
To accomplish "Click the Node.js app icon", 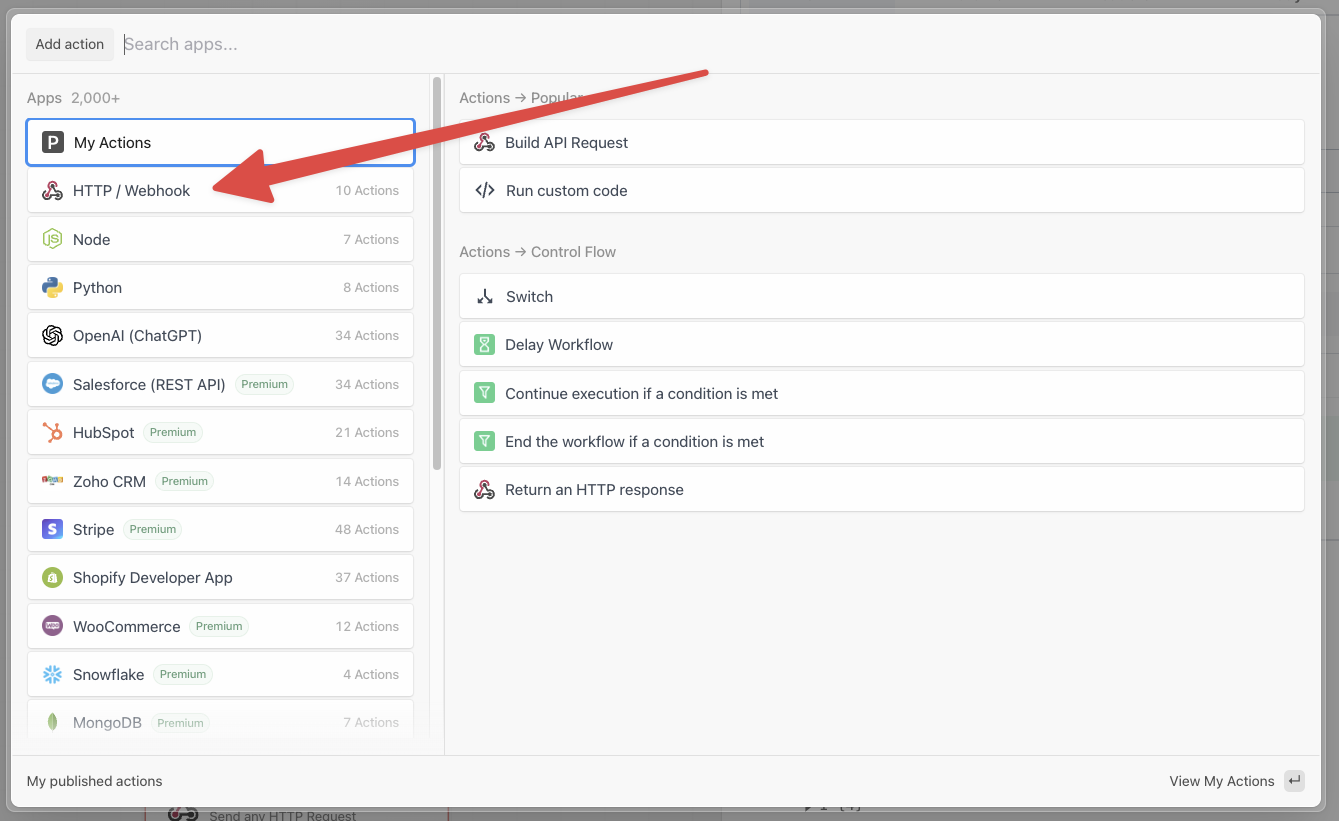I will pos(52,239).
